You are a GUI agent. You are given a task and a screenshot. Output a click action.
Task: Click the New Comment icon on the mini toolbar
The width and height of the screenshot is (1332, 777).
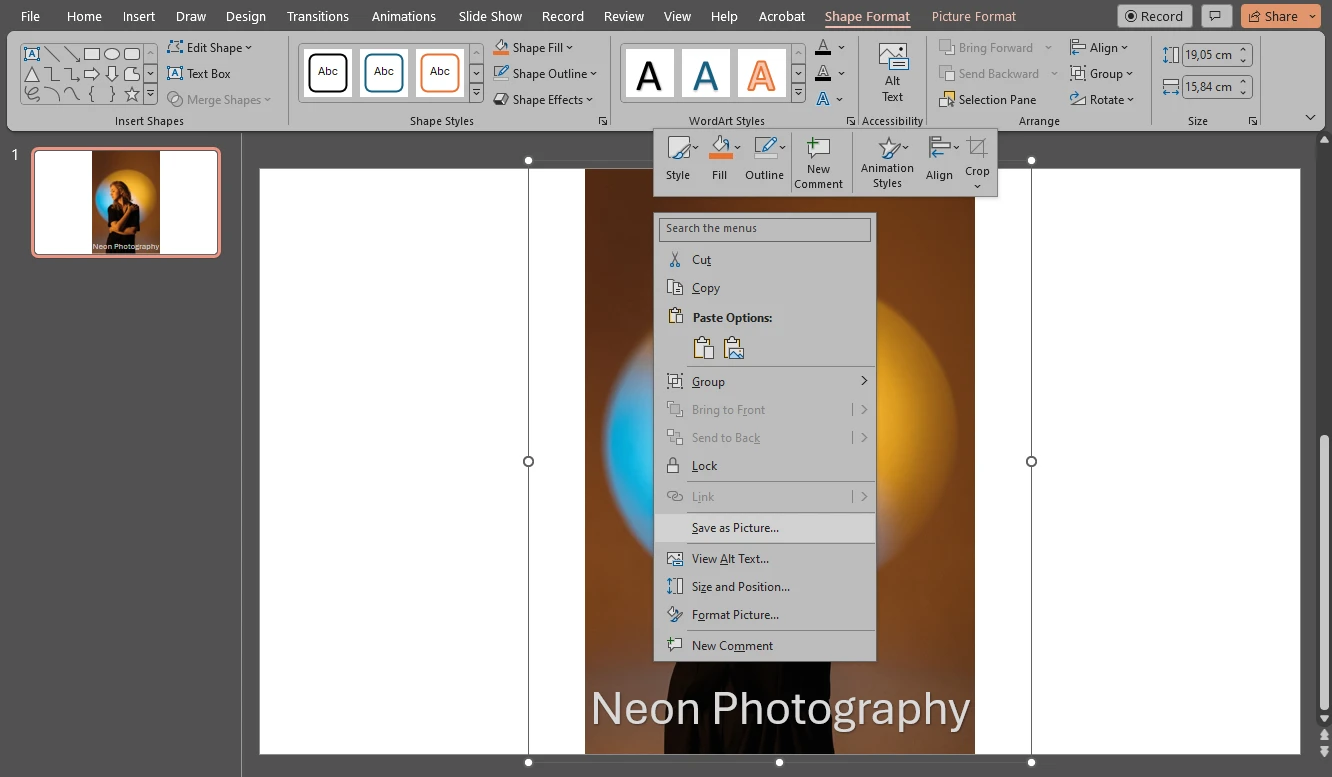pyautogui.click(x=818, y=160)
